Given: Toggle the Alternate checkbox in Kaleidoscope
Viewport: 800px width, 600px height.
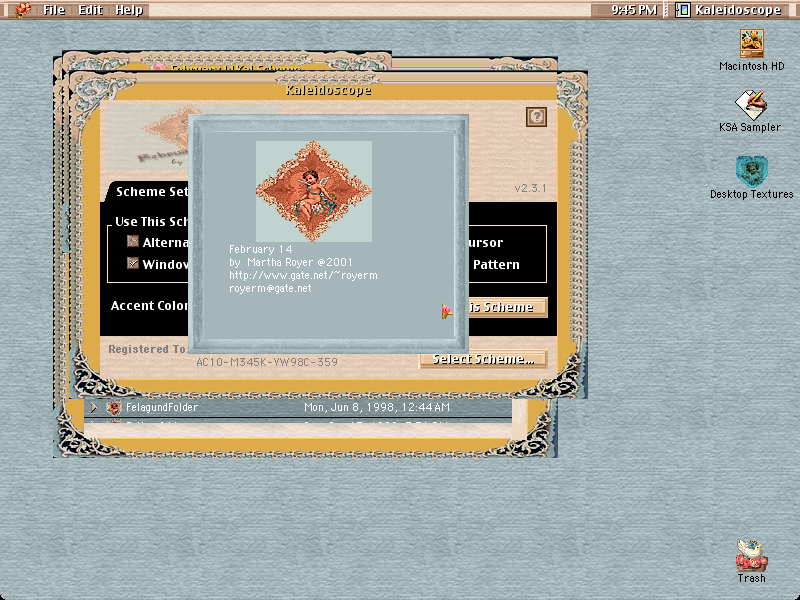Looking at the screenshot, I should 133,241.
